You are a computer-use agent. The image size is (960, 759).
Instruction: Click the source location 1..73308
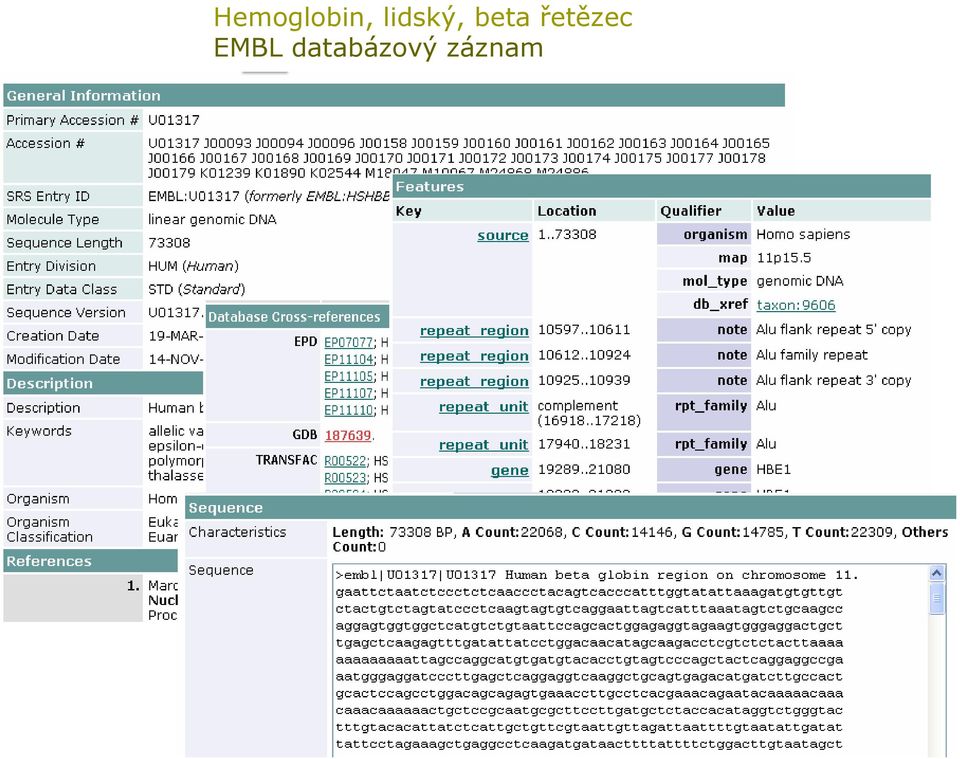pyautogui.click(x=567, y=234)
